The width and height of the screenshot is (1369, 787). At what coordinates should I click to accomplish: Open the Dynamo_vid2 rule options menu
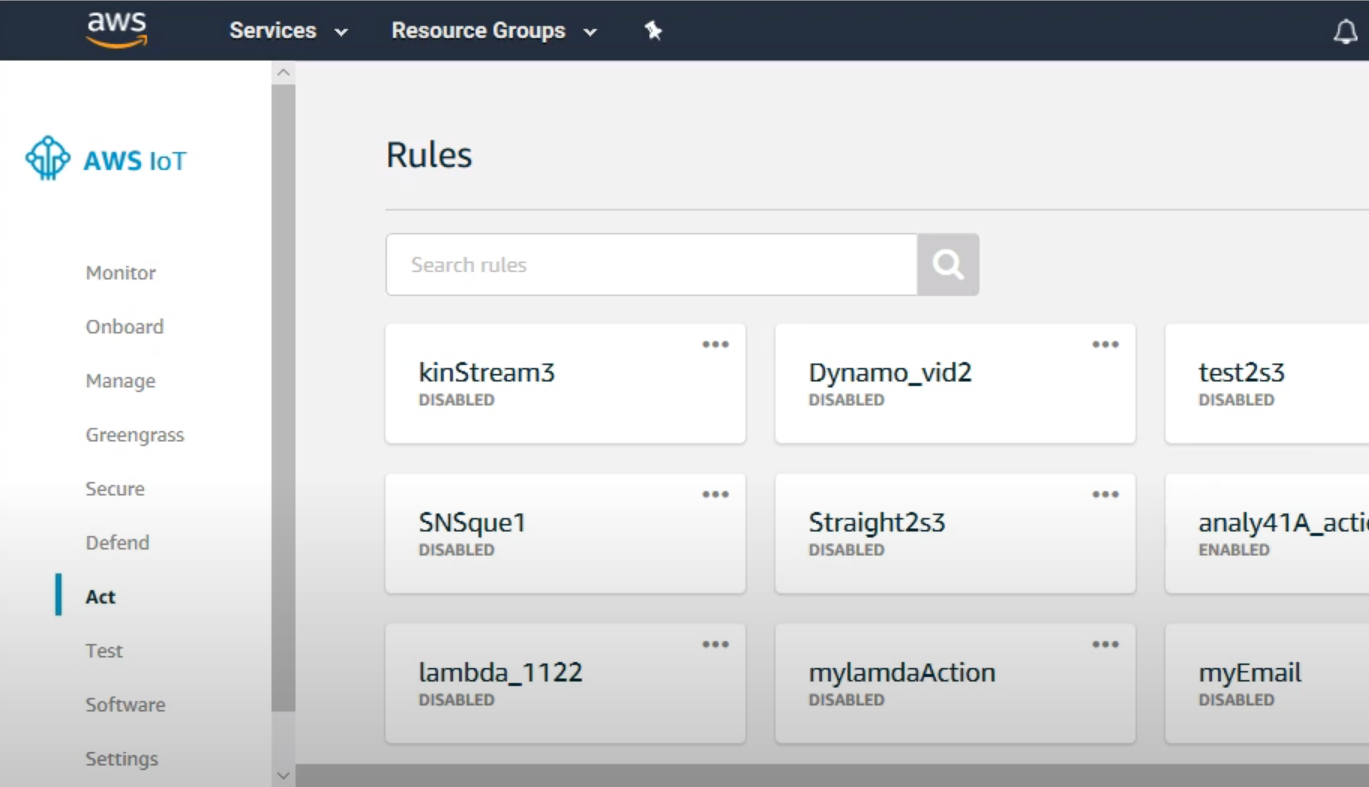pyautogui.click(x=1105, y=345)
